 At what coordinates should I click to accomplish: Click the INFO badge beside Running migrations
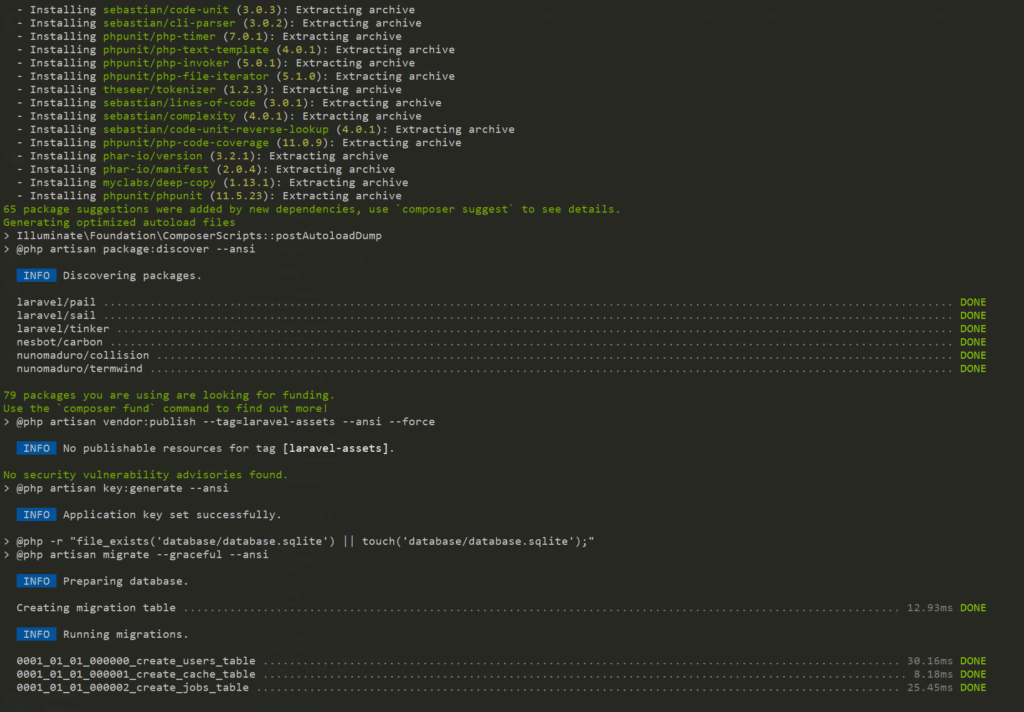tap(36, 634)
